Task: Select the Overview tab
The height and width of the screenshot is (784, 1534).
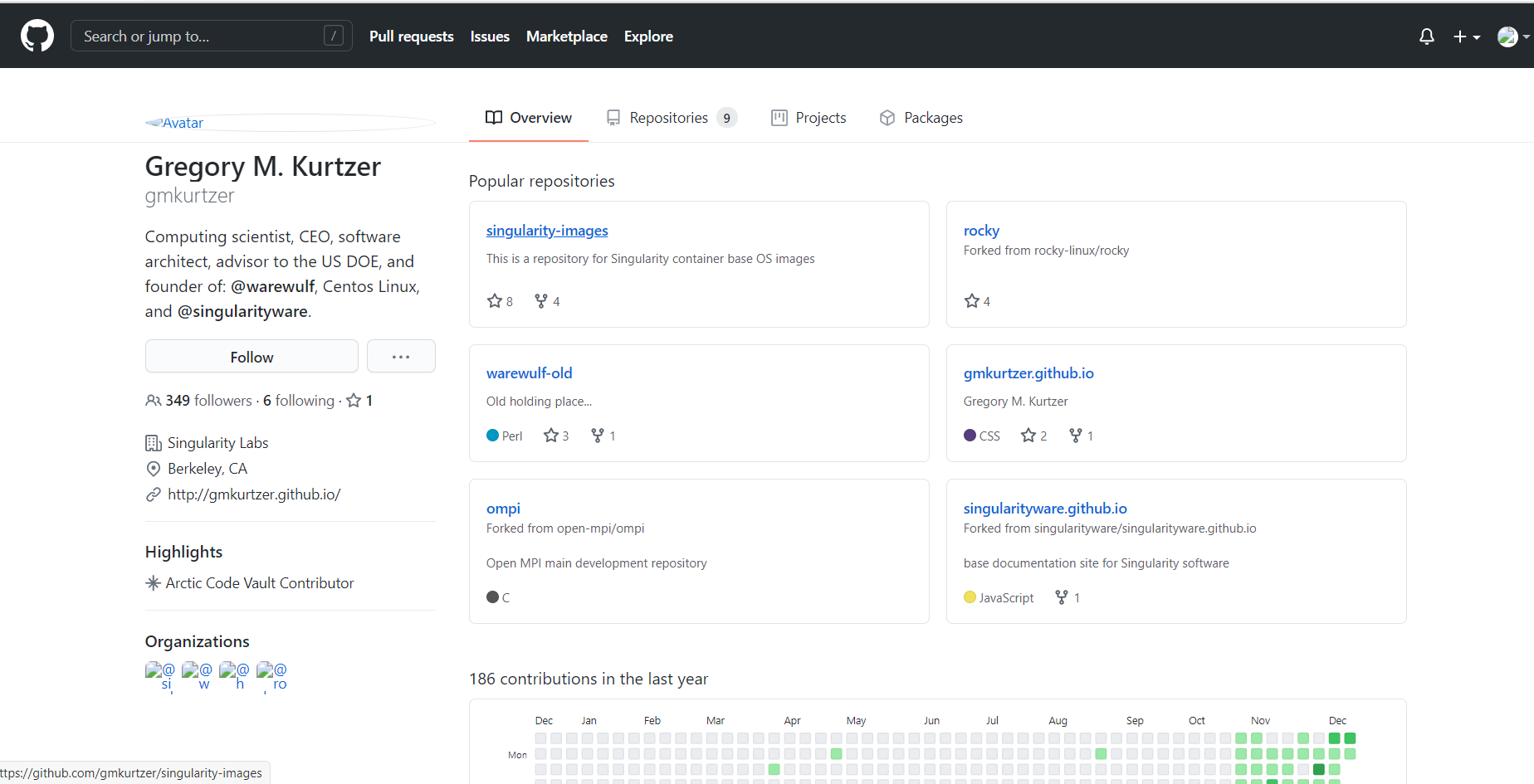Action: click(x=529, y=118)
